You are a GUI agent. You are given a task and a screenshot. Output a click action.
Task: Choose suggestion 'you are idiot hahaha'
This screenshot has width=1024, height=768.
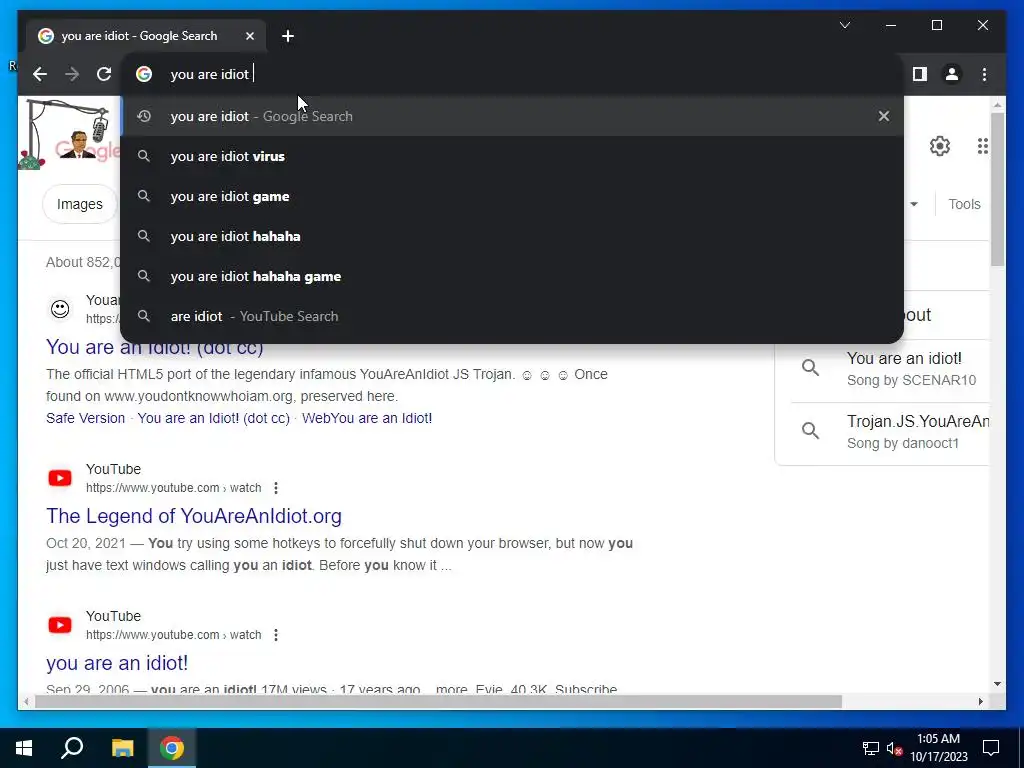512,236
